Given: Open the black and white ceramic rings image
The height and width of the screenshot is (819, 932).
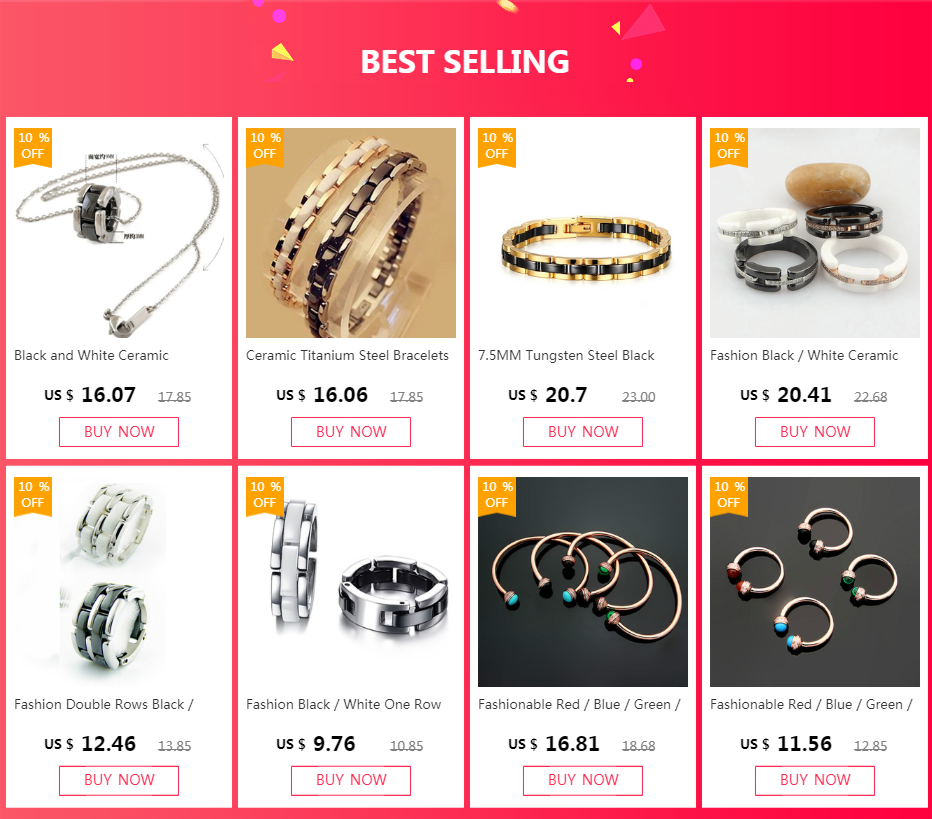Looking at the screenshot, I should [x=815, y=233].
